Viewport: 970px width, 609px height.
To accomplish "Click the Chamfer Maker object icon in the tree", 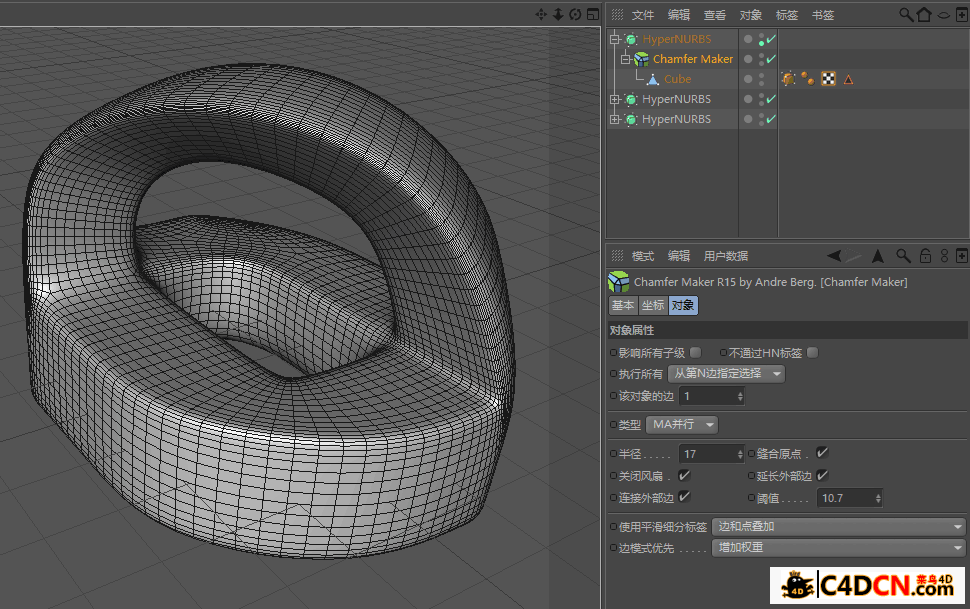I will [642, 59].
